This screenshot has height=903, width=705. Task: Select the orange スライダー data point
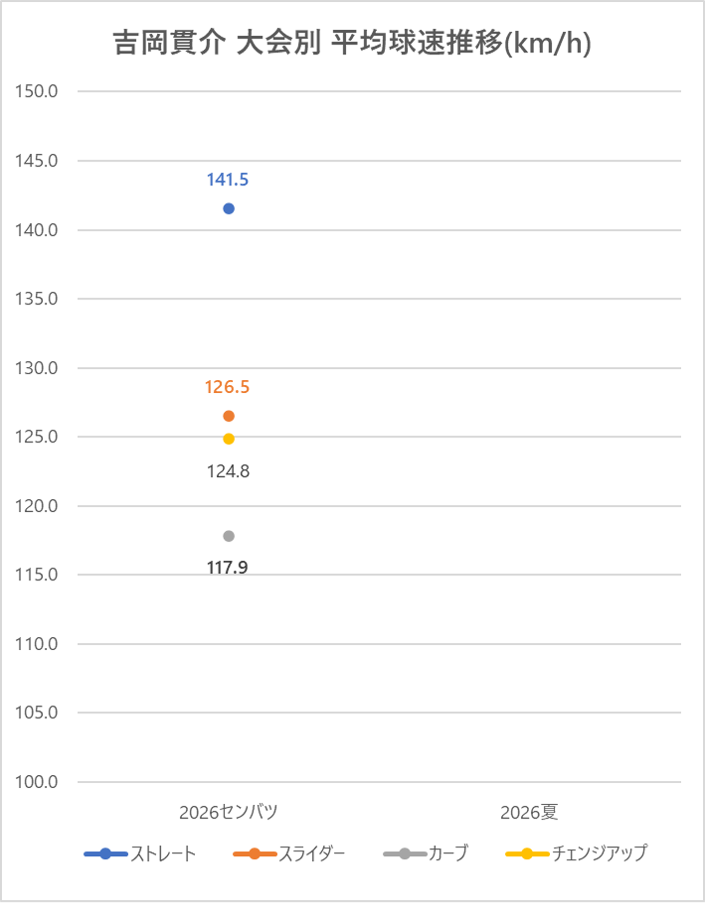pos(229,416)
